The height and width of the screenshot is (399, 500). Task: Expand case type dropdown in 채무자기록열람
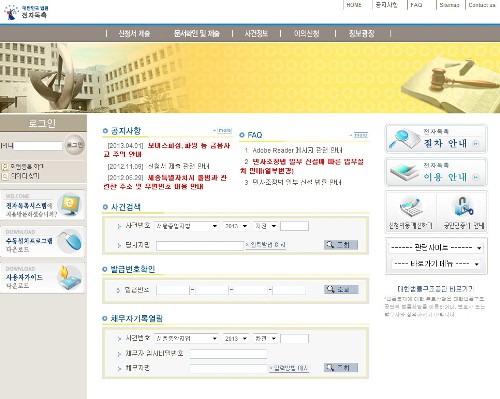pos(265,338)
